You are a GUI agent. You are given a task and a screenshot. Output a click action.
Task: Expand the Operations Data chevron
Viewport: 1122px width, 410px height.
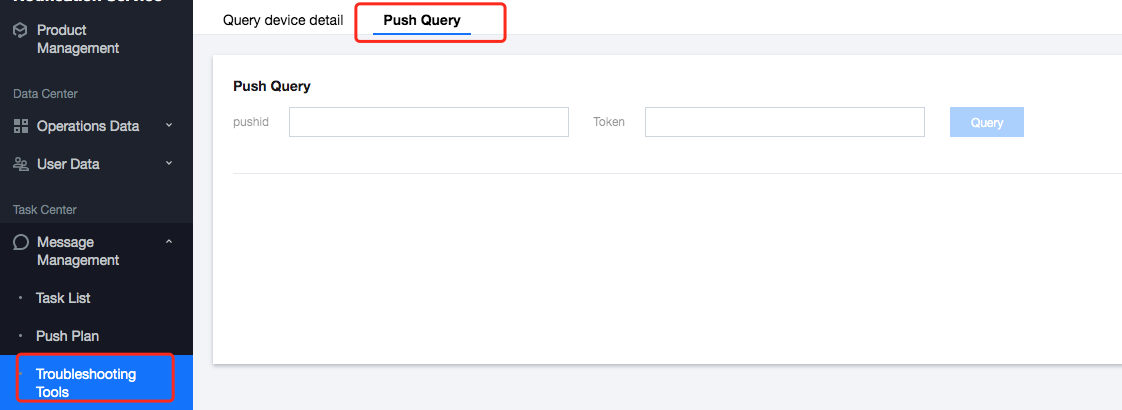click(x=169, y=126)
